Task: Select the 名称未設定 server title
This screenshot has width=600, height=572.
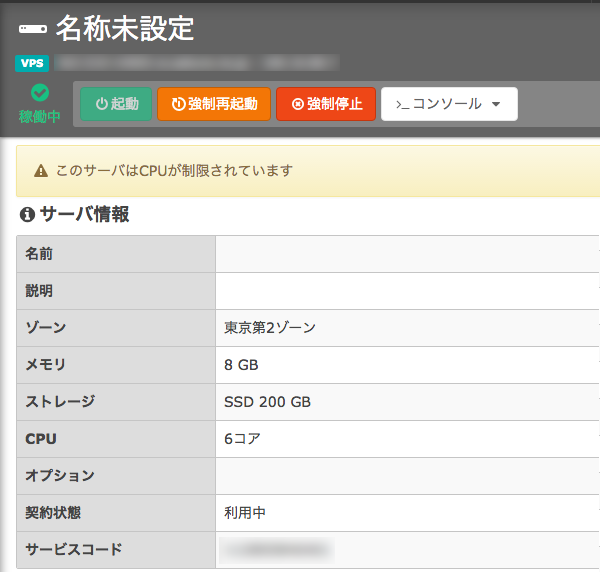Action: click(x=125, y=28)
